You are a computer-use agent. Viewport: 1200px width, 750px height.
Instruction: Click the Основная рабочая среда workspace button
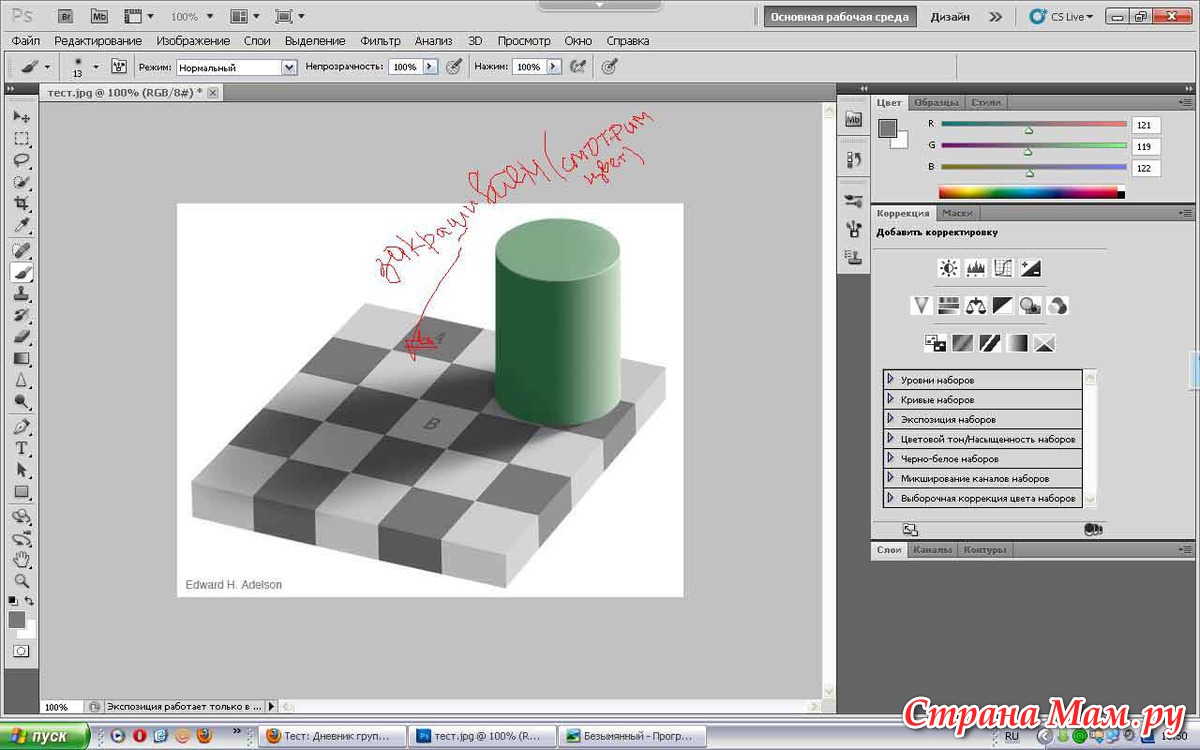click(x=840, y=17)
